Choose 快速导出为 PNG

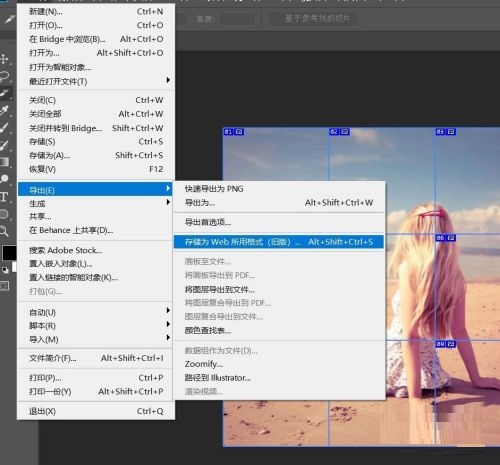pyautogui.click(x=214, y=189)
